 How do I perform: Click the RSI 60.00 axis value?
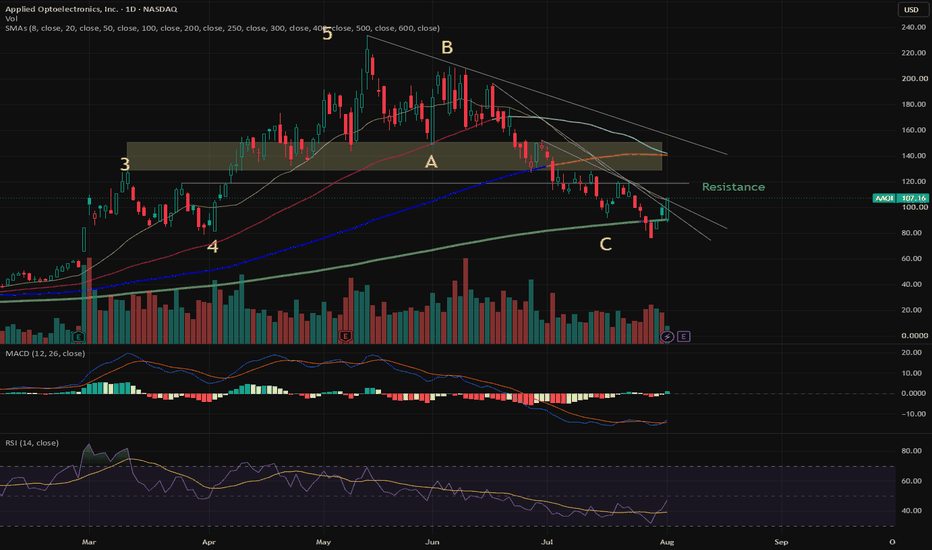point(911,481)
